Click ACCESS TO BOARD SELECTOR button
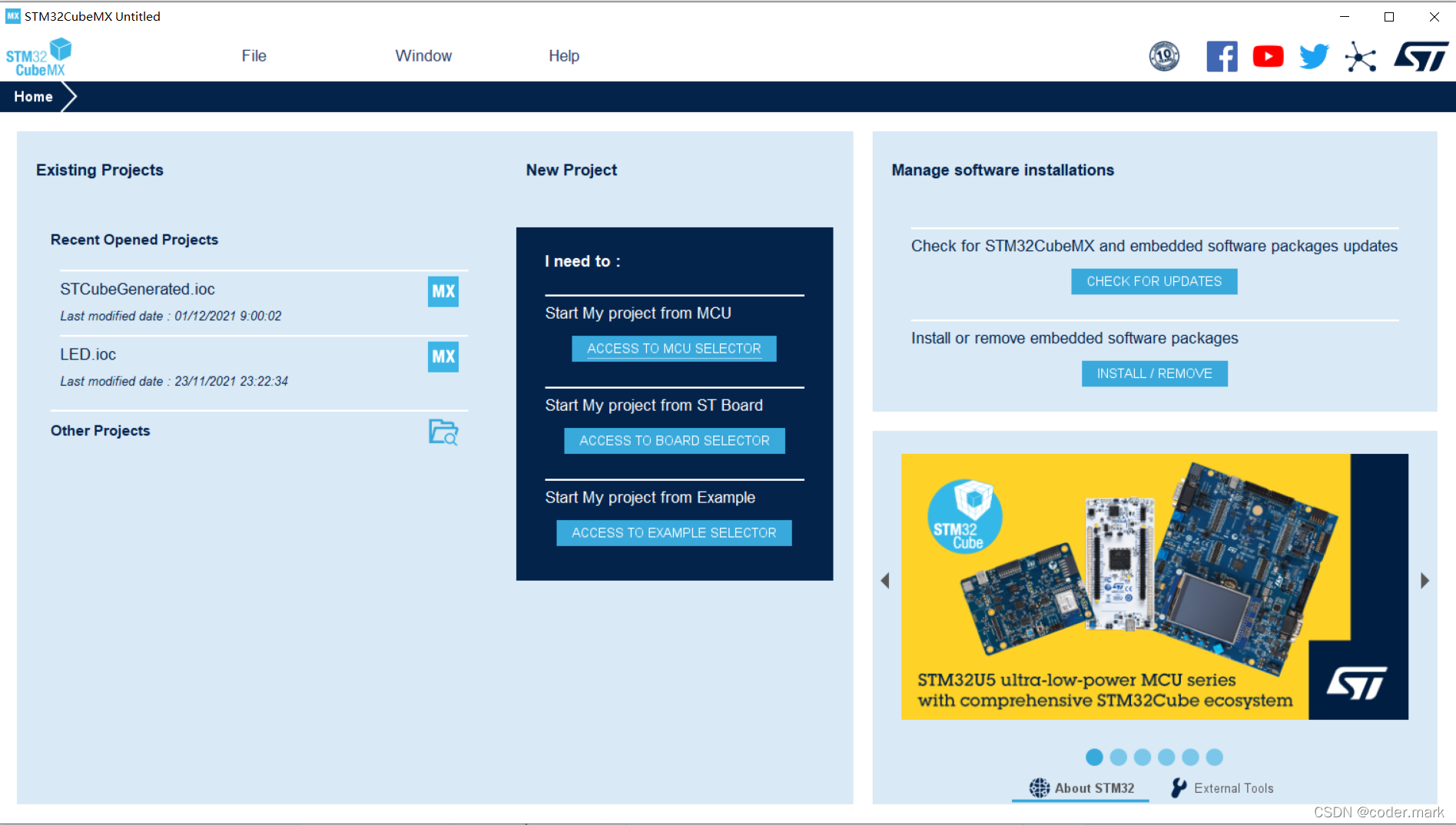This screenshot has width=1456, height=825. pyautogui.click(x=674, y=441)
